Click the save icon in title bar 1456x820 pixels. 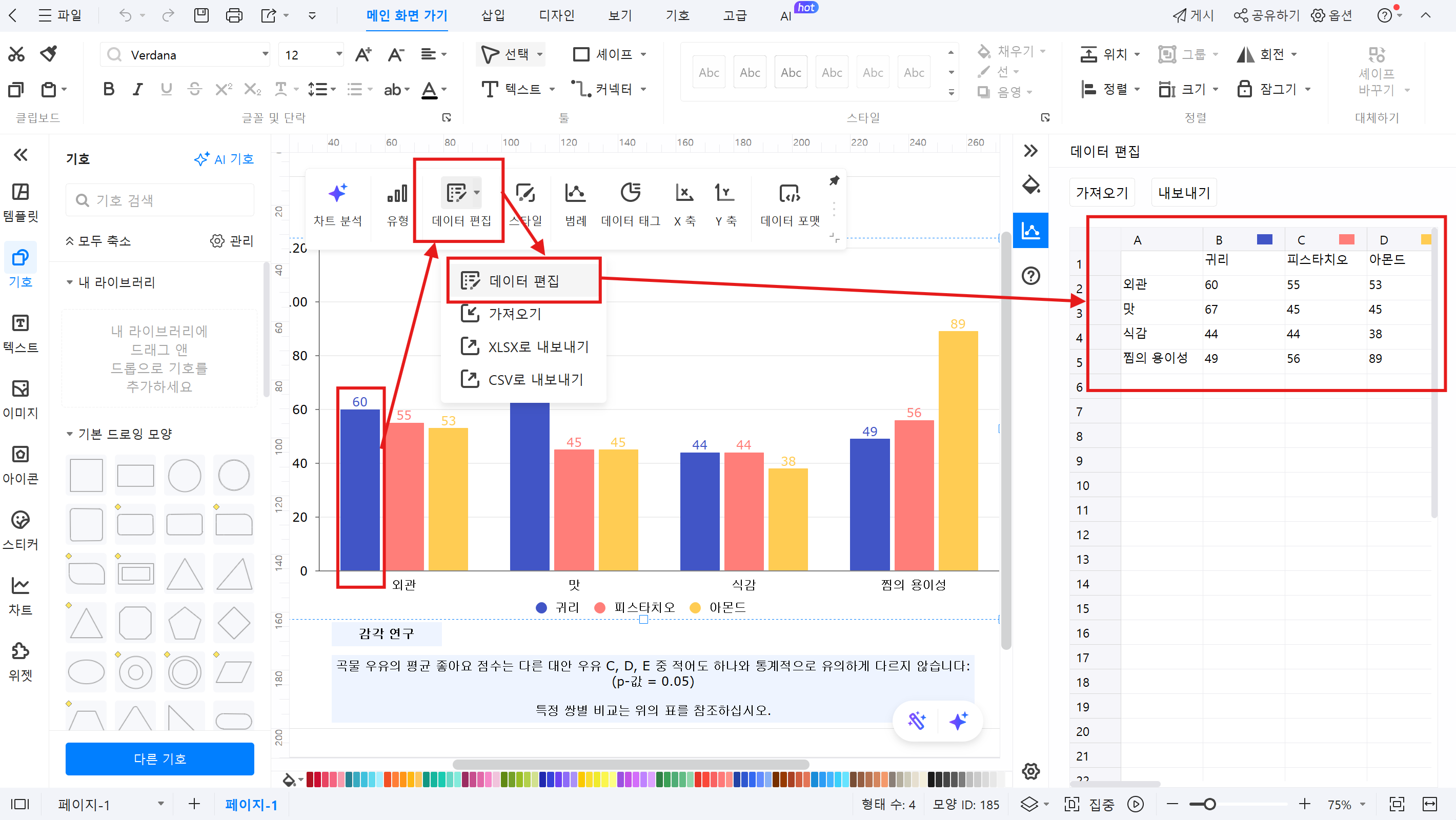click(x=201, y=15)
